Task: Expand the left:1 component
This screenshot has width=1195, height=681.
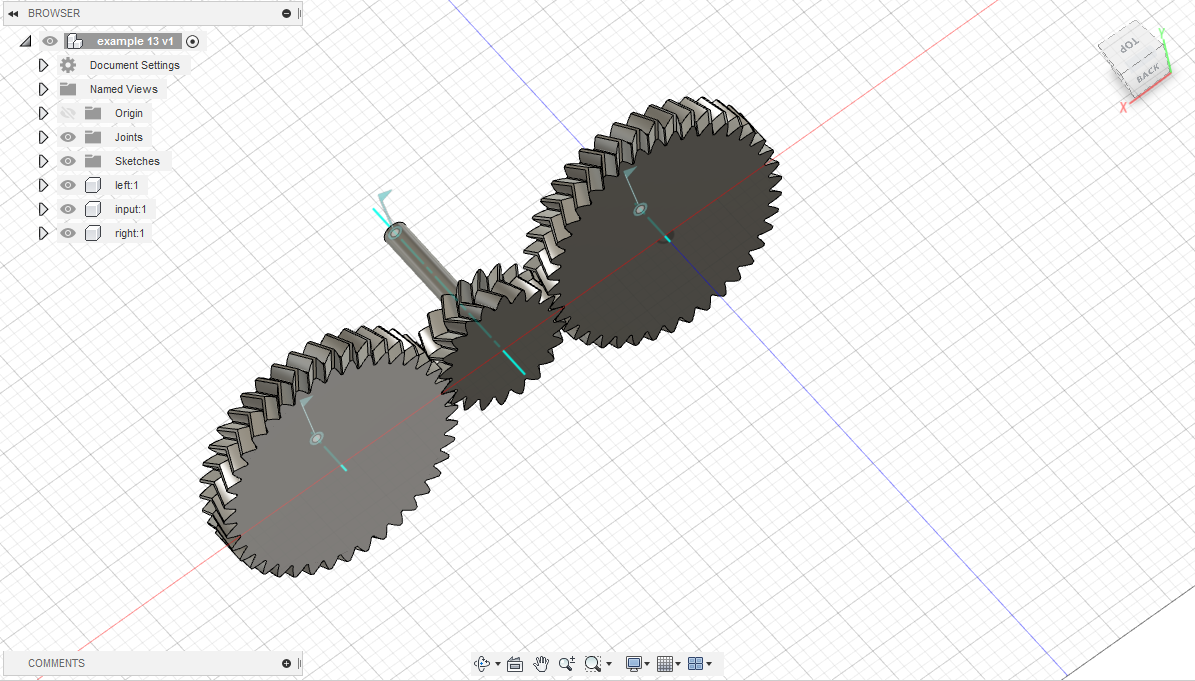Action: pyautogui.click(x=43, y=185)
